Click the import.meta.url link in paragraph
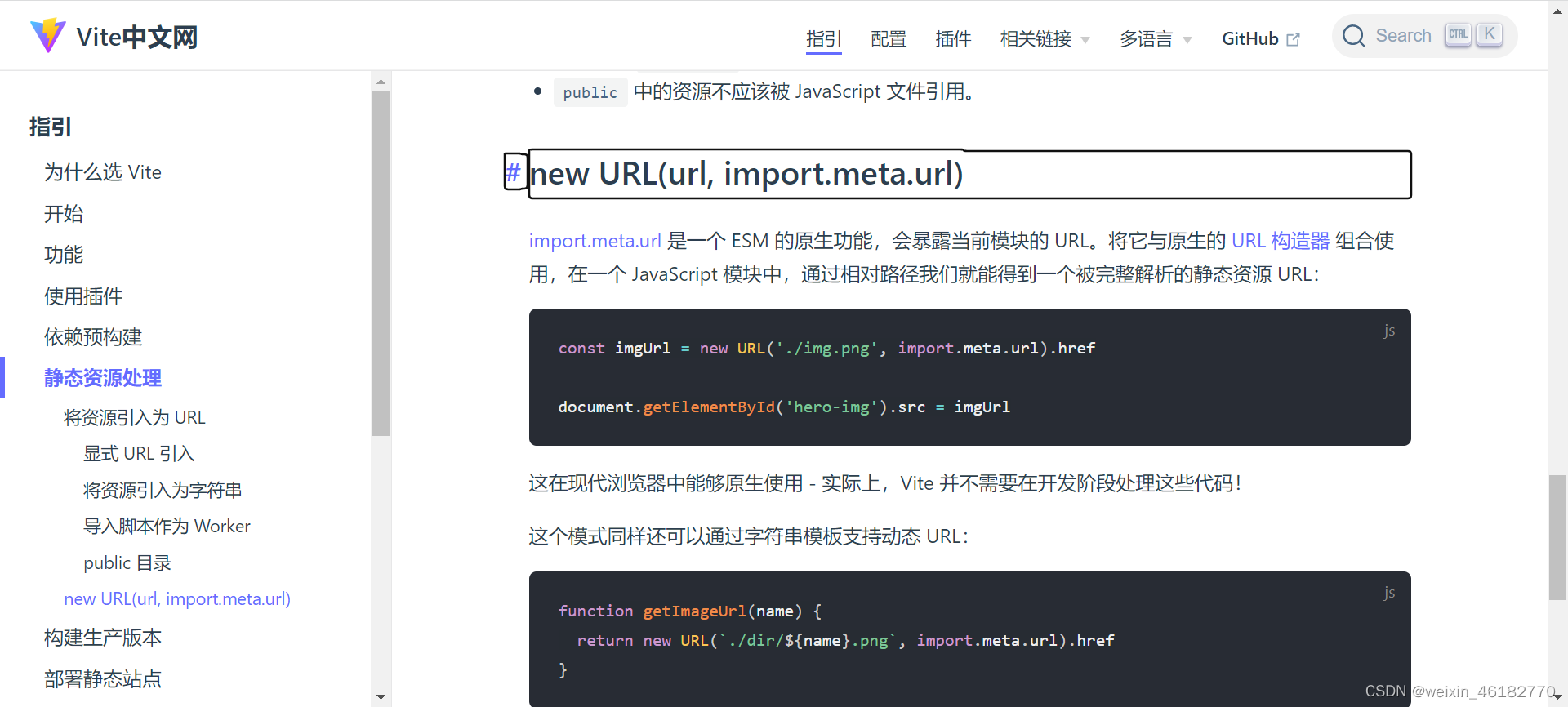This screenshot has height=707, width=1568. pyautogui.click(x=595, y=241)
